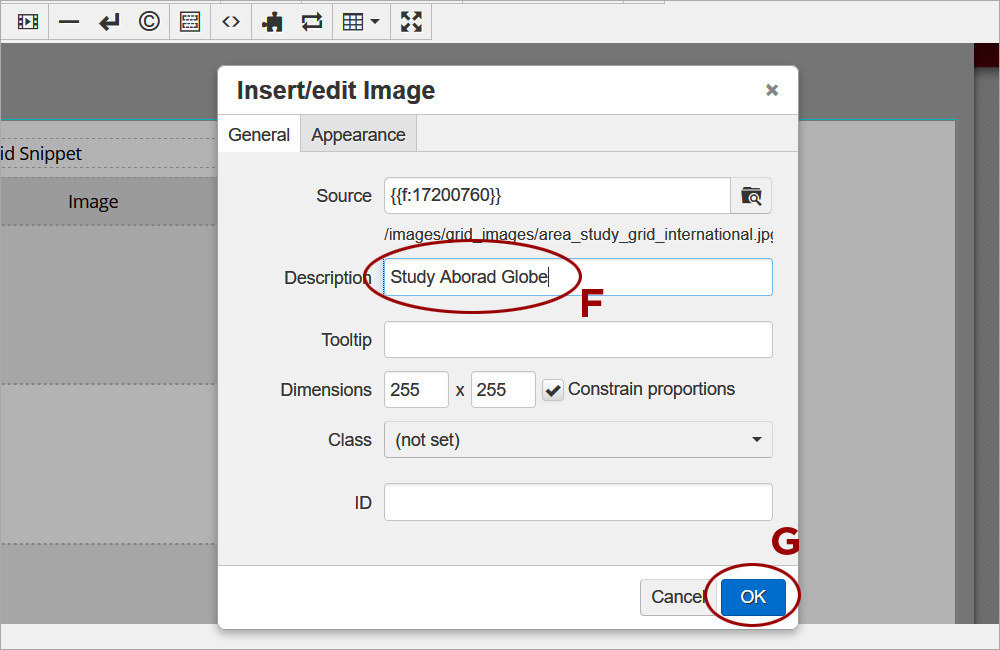This screenshot has width=1000, height=650.
Task: Insert a special character (copyright icon)
Action: 149,21
